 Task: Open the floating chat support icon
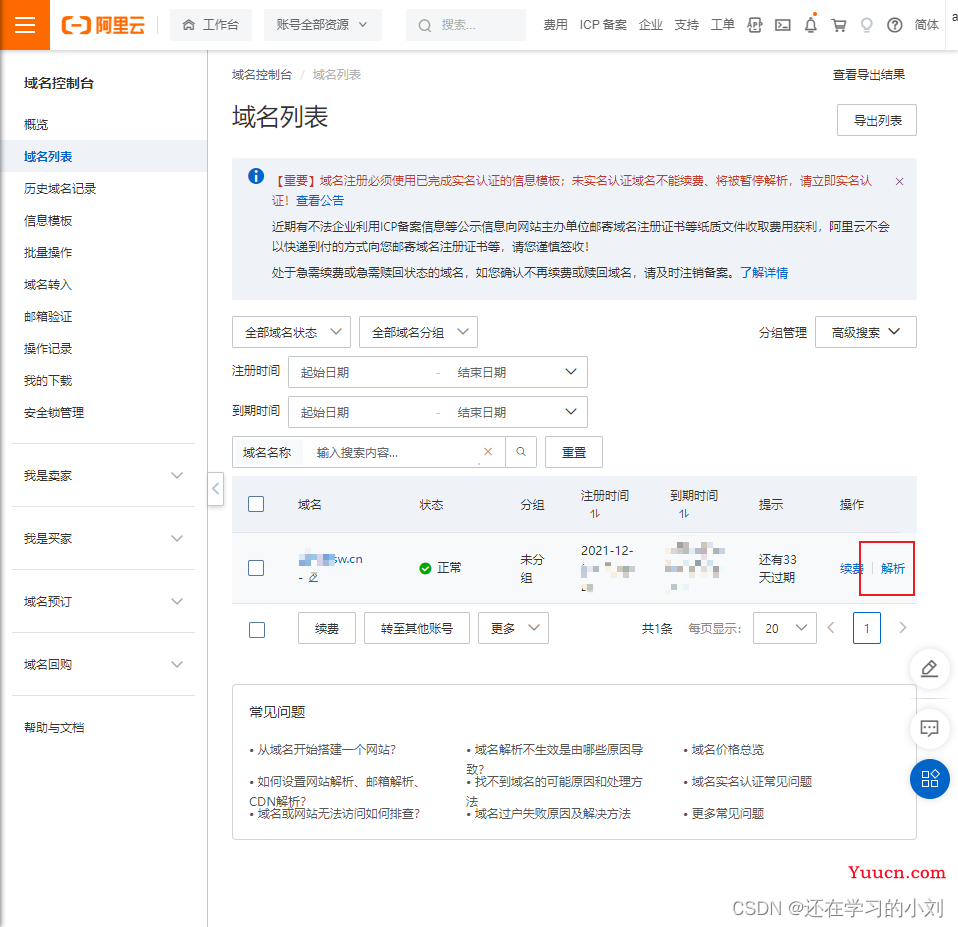[929, 728]
